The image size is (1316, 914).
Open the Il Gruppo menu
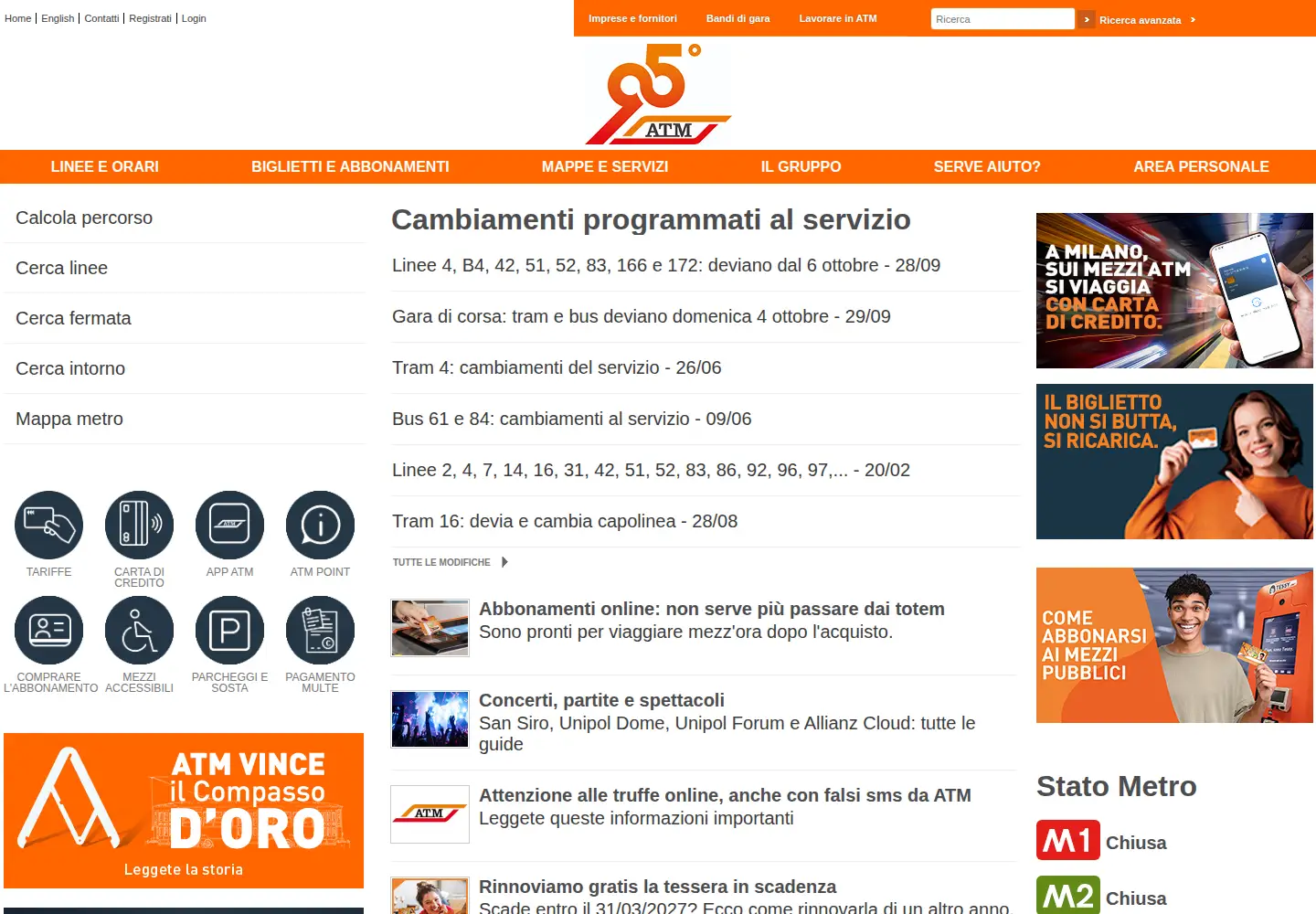801,166
